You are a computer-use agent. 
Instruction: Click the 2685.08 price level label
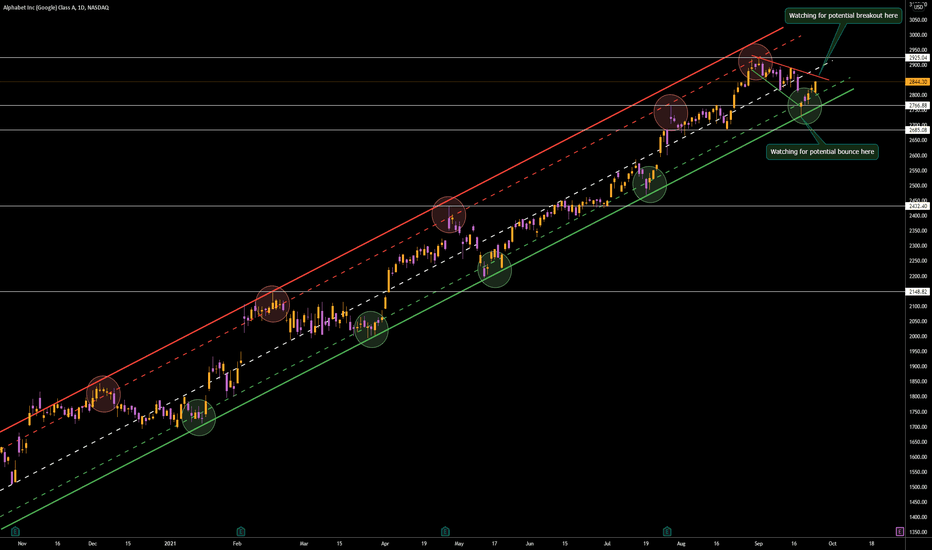point(918,130)
